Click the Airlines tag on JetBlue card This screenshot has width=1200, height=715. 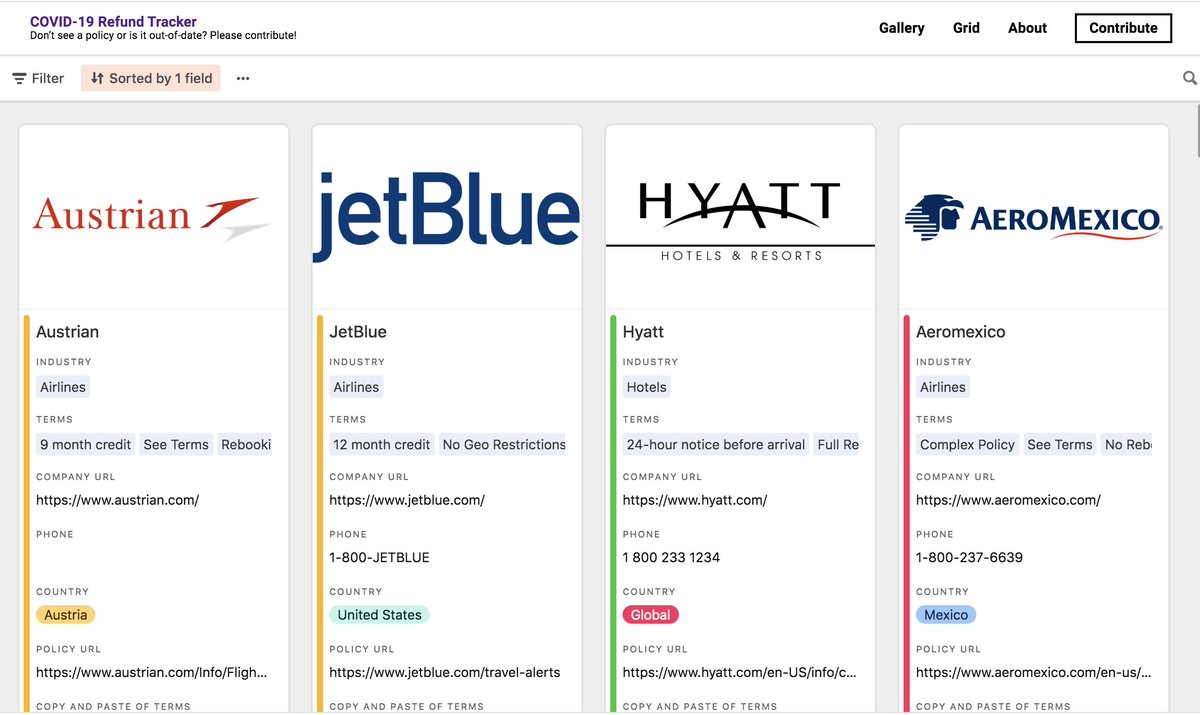click(x=356, y=387)
